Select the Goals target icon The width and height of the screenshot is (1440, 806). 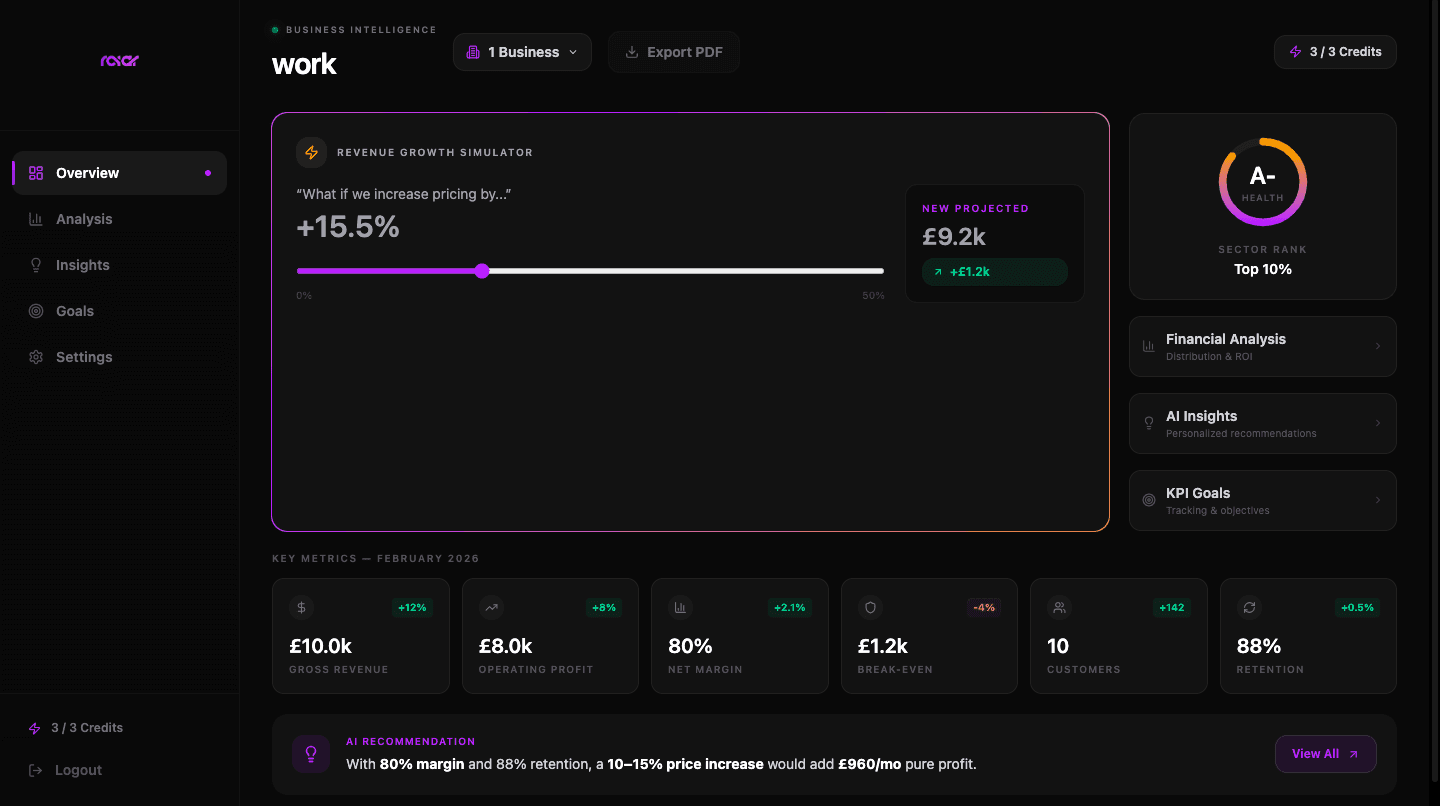point(35,310)
